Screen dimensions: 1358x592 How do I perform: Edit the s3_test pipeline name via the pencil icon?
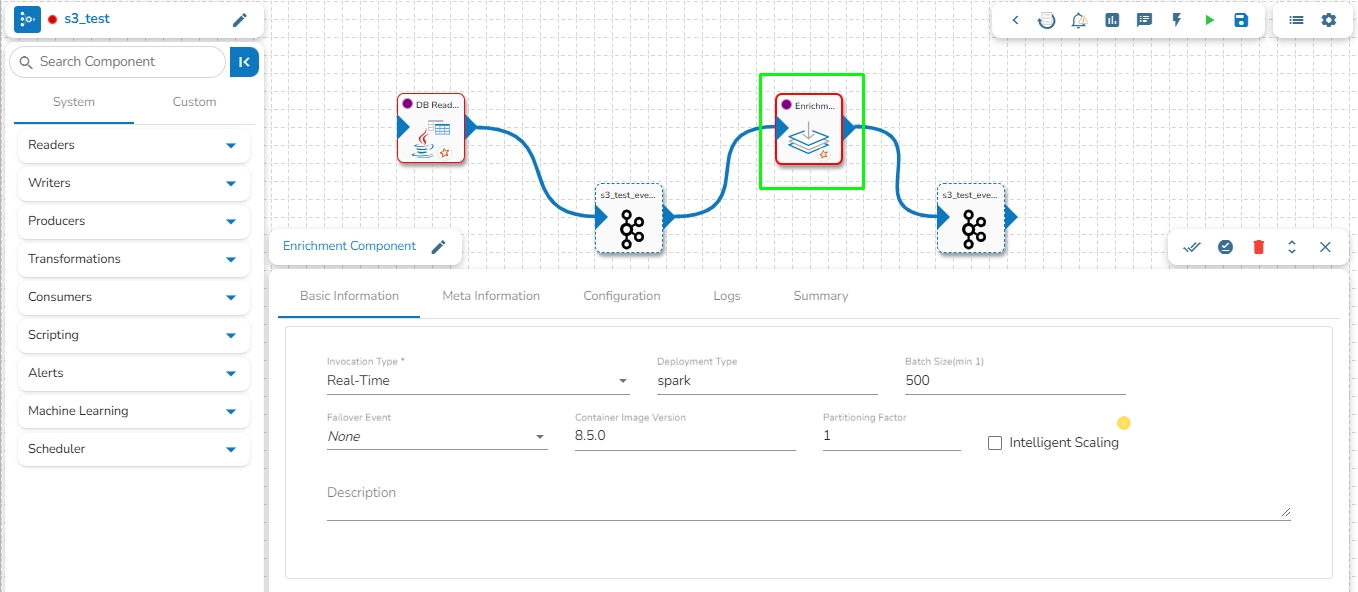[x=239, y=20]
